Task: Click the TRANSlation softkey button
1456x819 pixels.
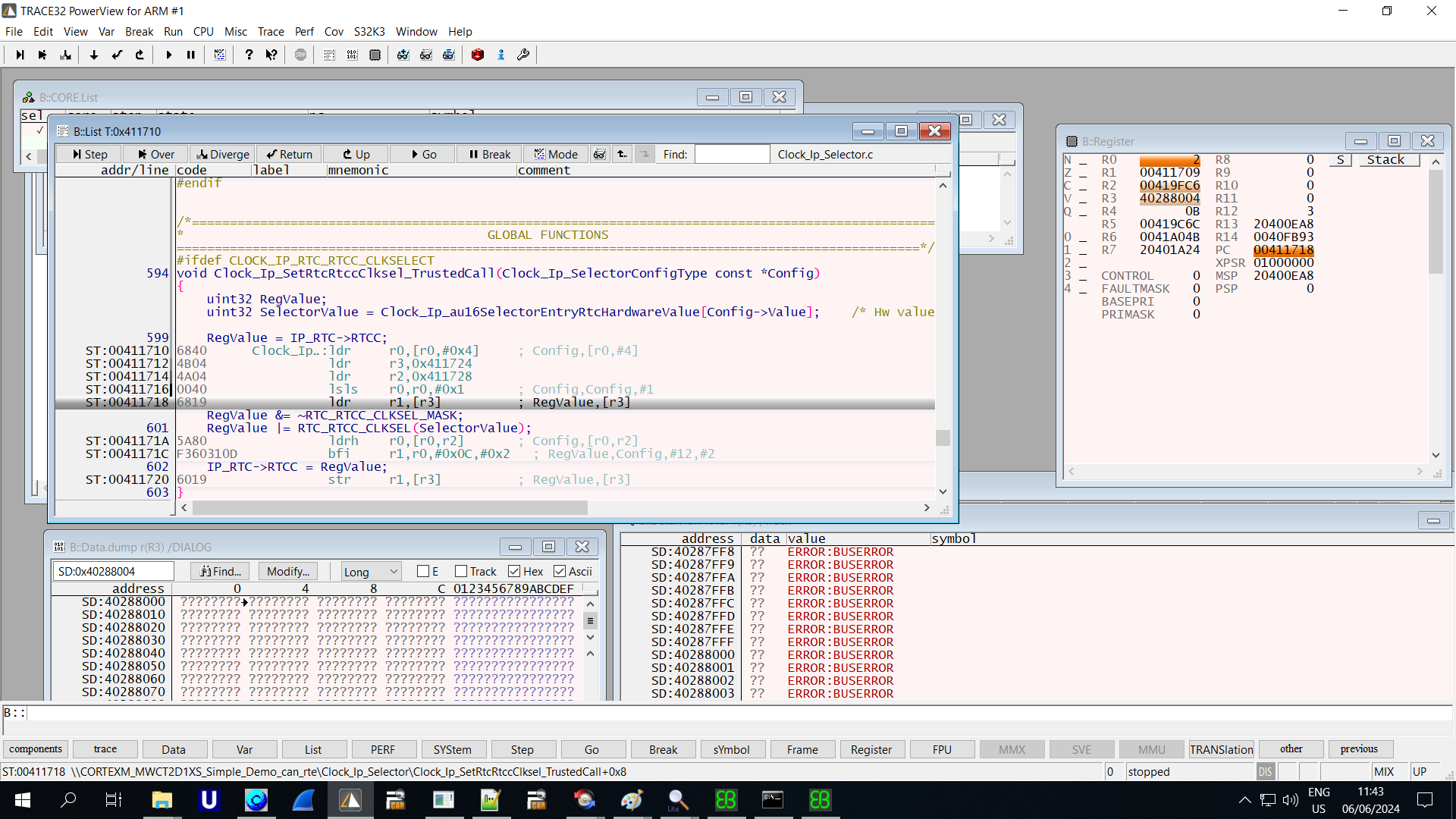Action: 1221,749
